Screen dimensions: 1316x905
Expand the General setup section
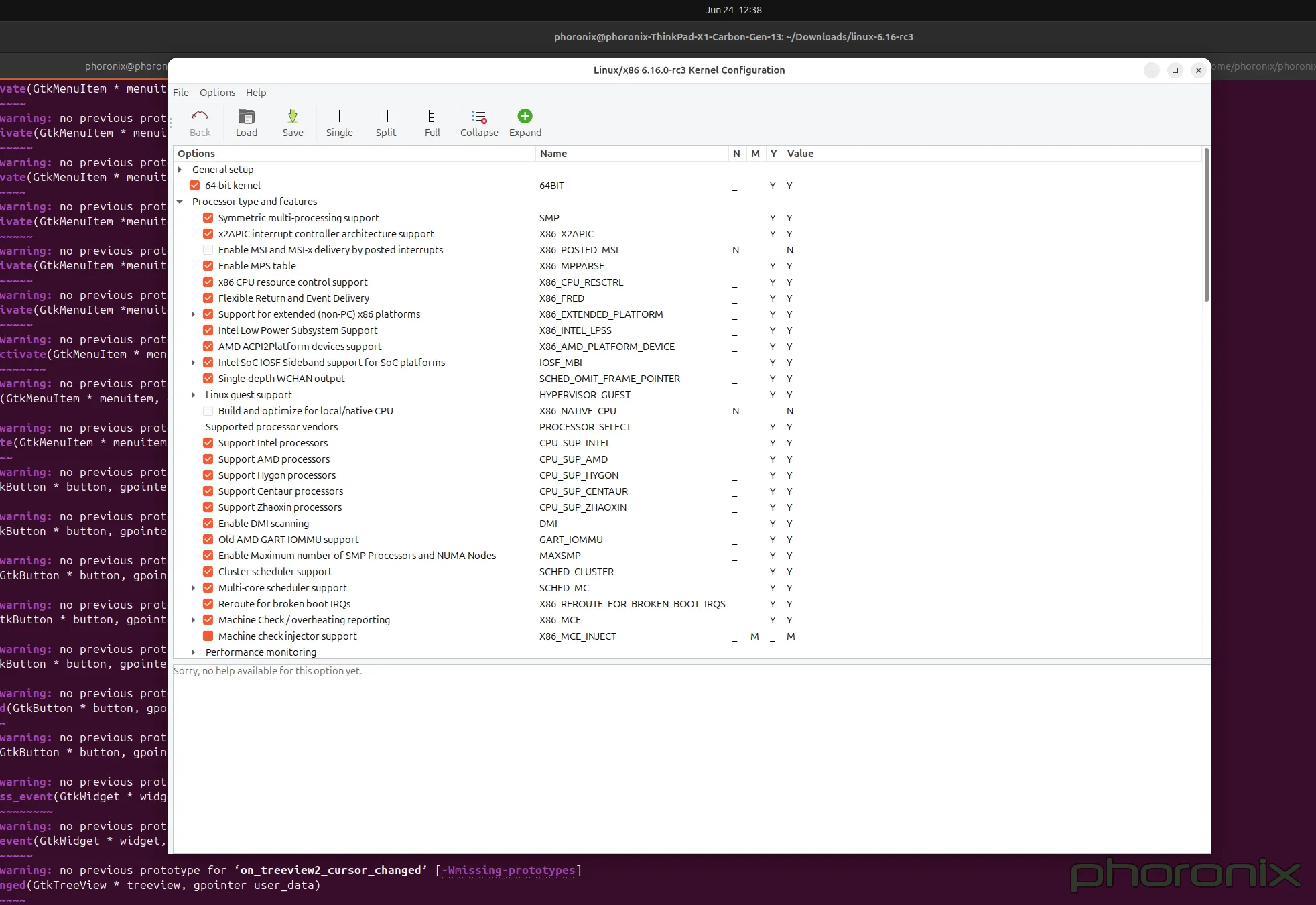click(180, 169)
